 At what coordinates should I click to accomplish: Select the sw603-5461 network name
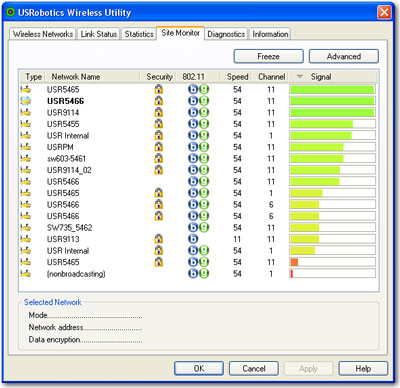coord(66,159)
